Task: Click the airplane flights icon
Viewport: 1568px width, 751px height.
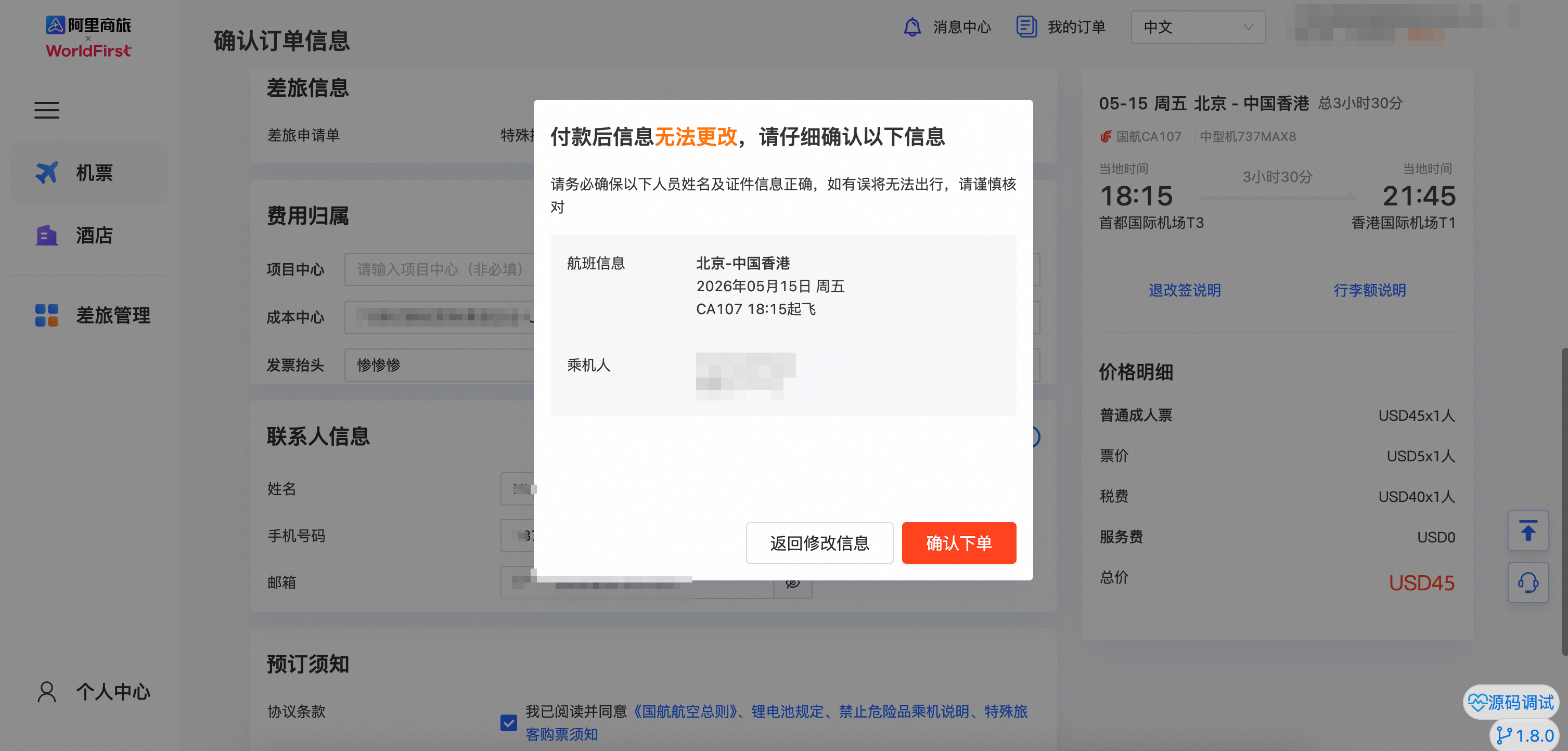Action: (x=46, y=173)
